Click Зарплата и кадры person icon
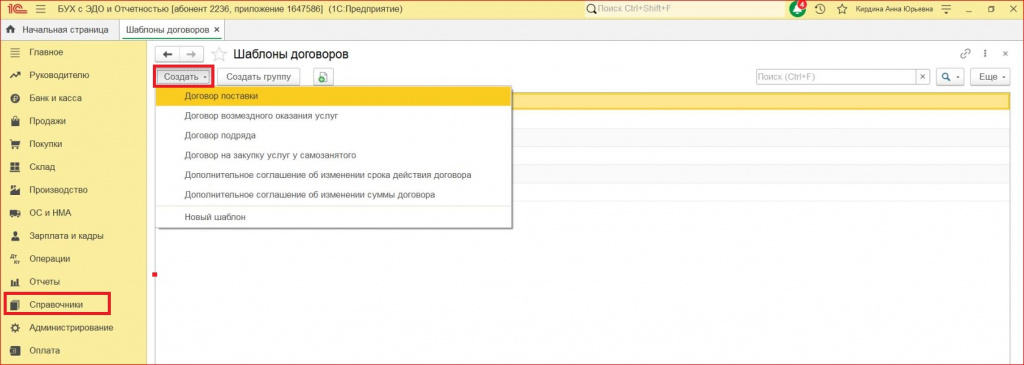This screenshot has width=1024, height=365. coord(15,236)
